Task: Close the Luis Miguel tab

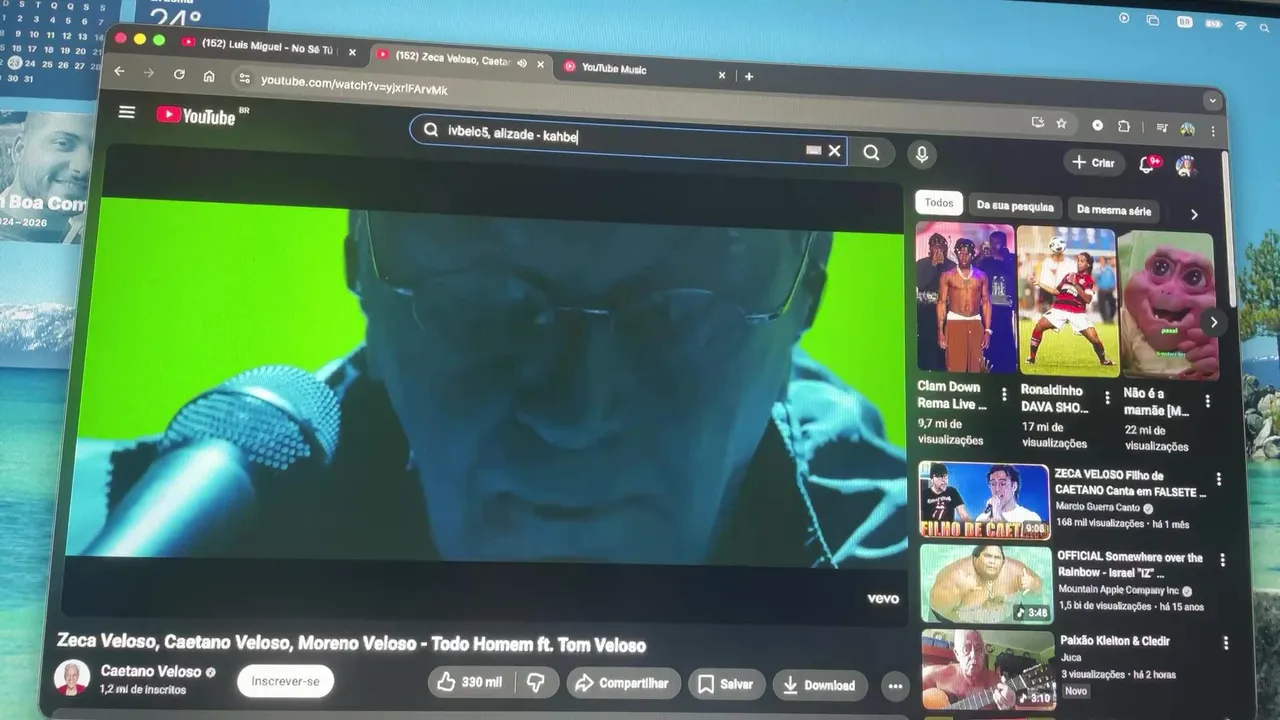Action: point(352,52)
